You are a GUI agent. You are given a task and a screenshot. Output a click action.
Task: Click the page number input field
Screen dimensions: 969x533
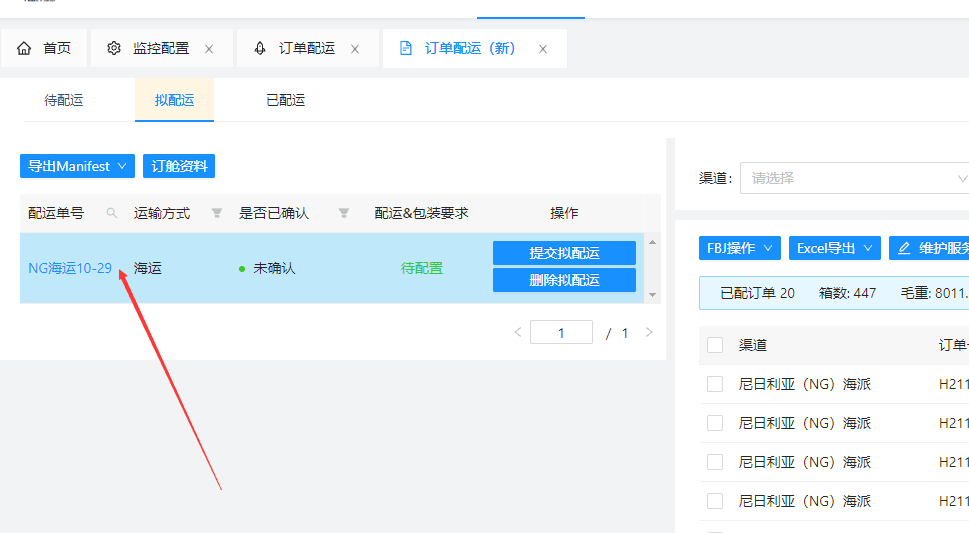(561, 333)
